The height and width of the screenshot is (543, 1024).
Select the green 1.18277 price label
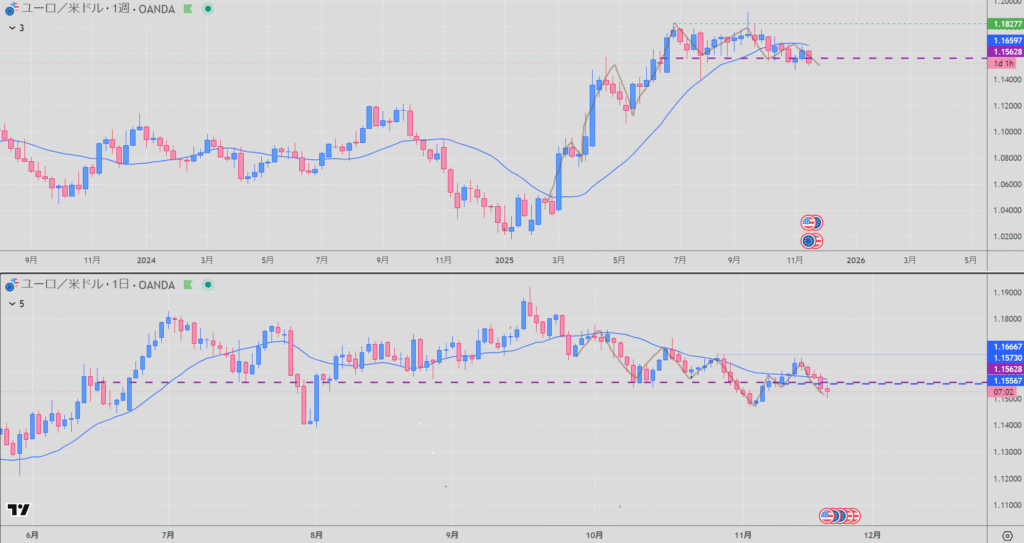click(1003, 23)
